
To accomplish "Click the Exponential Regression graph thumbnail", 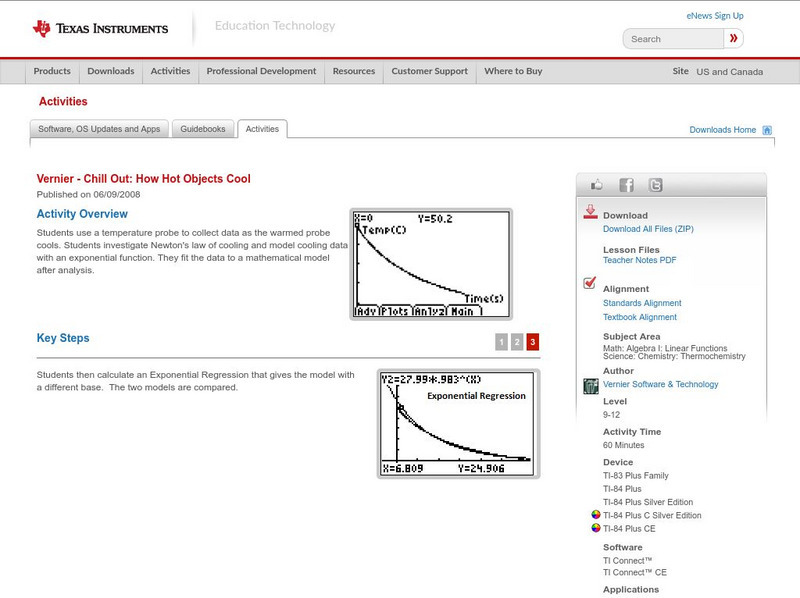I will point(458,424).
